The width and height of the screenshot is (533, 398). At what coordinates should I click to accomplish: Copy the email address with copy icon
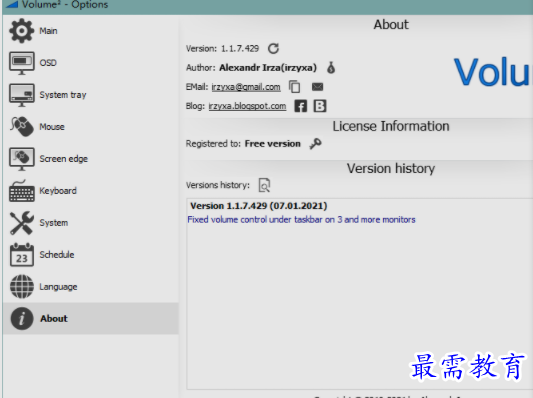click(294, 87)
